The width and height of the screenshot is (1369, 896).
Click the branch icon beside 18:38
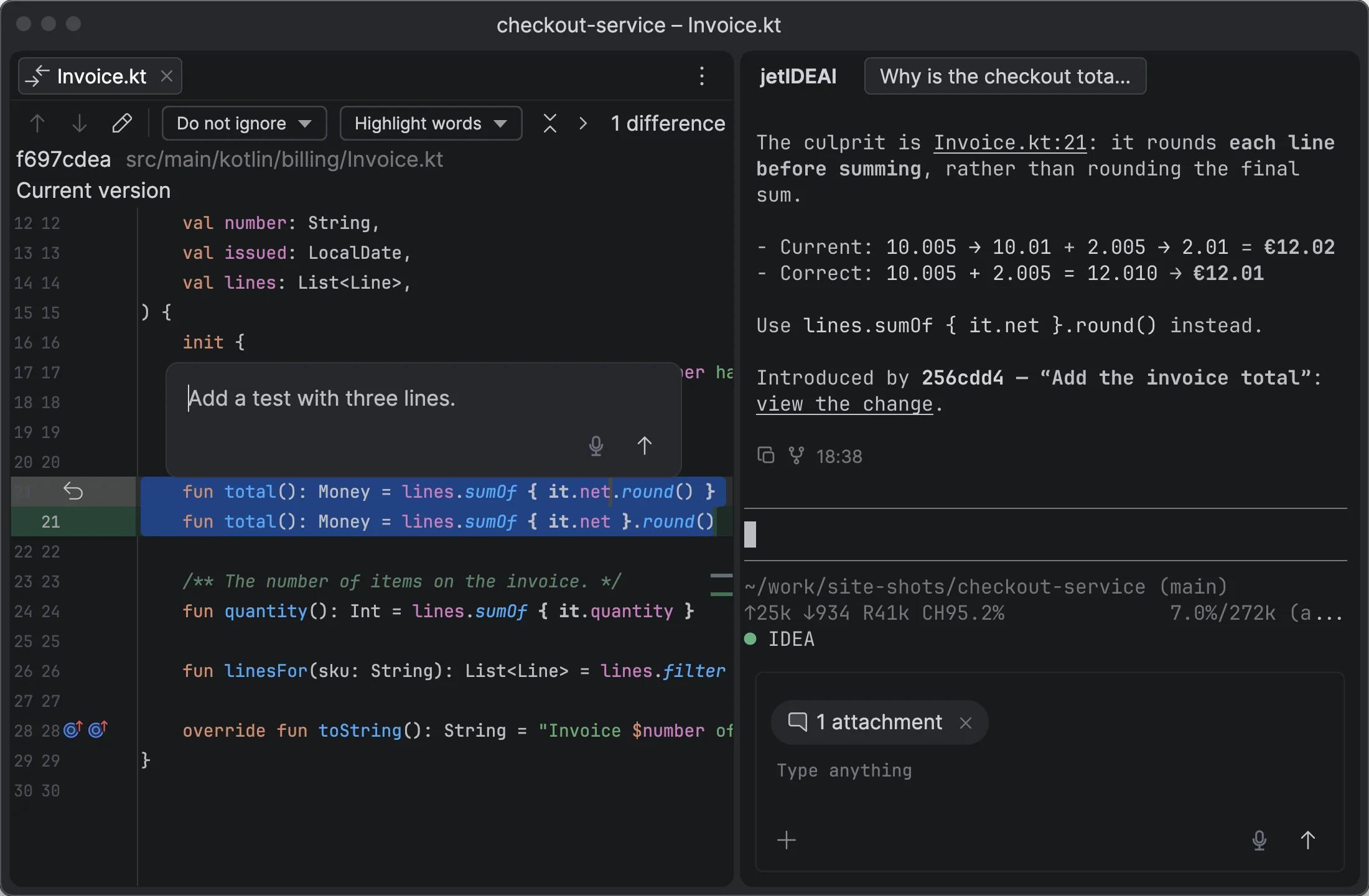tap(797, 455)
